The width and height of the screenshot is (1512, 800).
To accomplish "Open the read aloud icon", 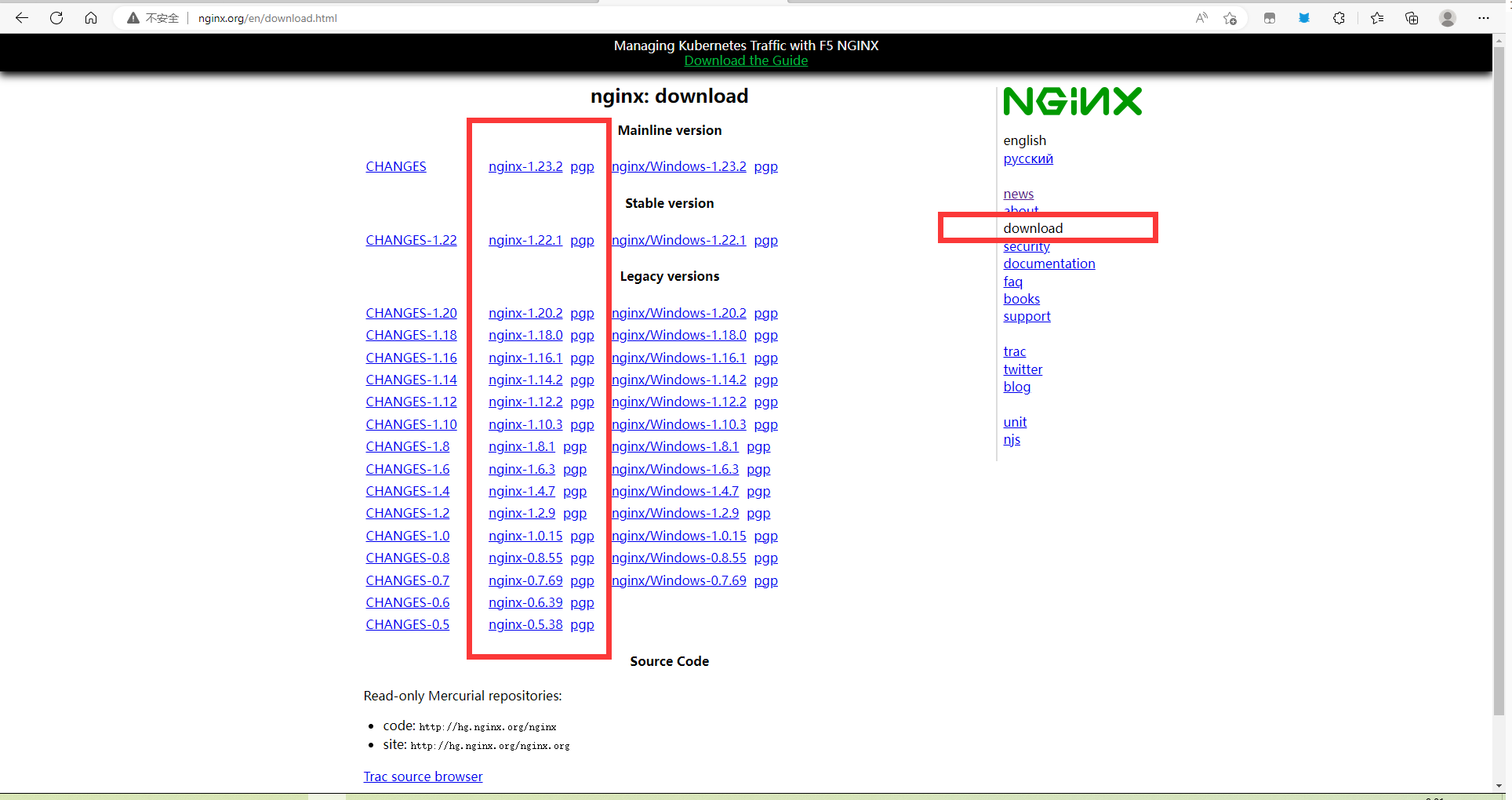I will (1201, 17).
